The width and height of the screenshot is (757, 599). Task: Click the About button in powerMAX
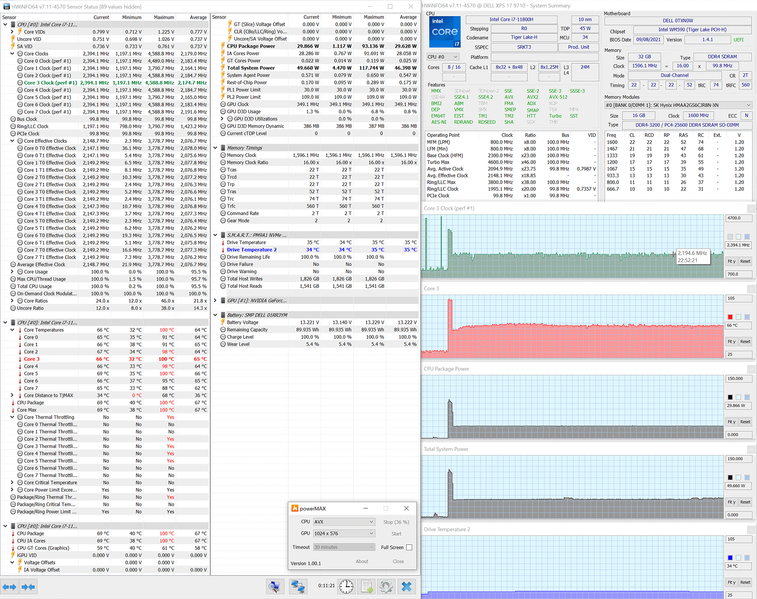362,561
